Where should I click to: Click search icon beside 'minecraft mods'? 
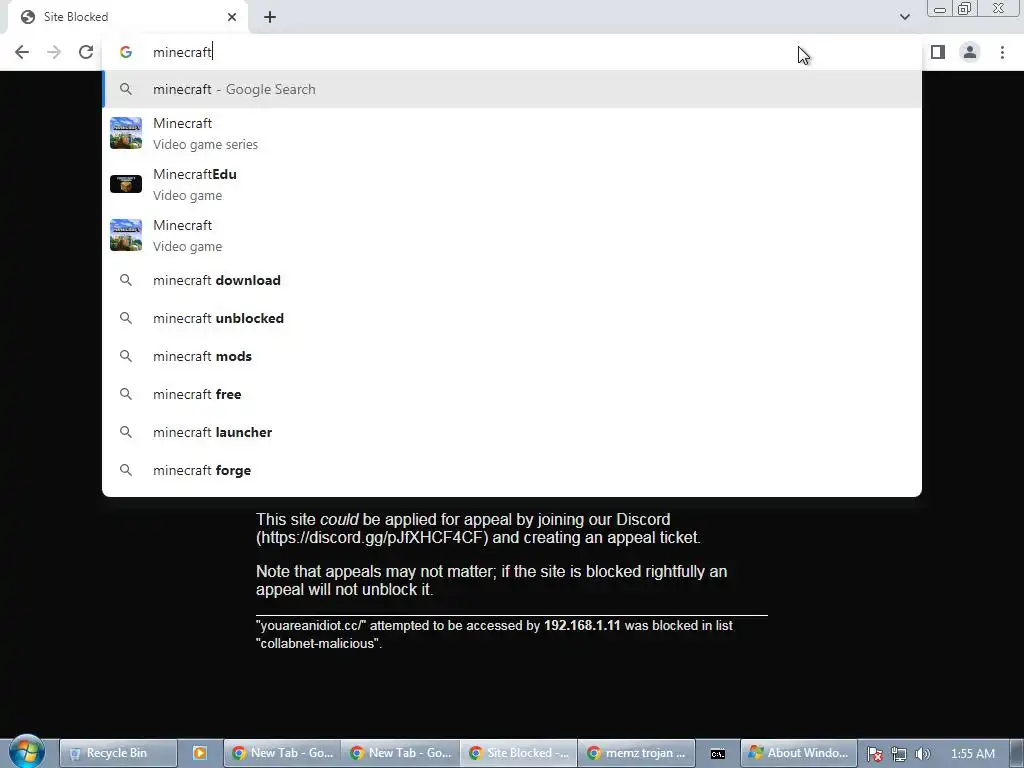point(126,356)
